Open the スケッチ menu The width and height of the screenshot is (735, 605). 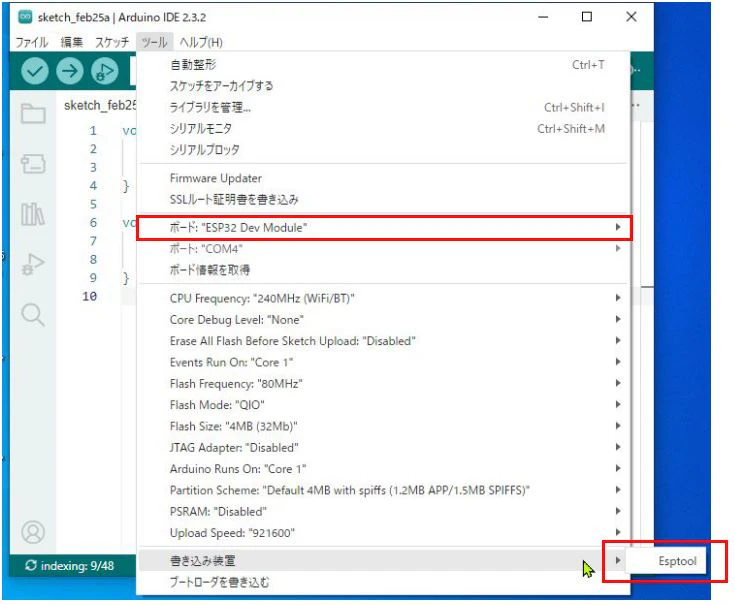pyautogui.click(x=112, y=42)
